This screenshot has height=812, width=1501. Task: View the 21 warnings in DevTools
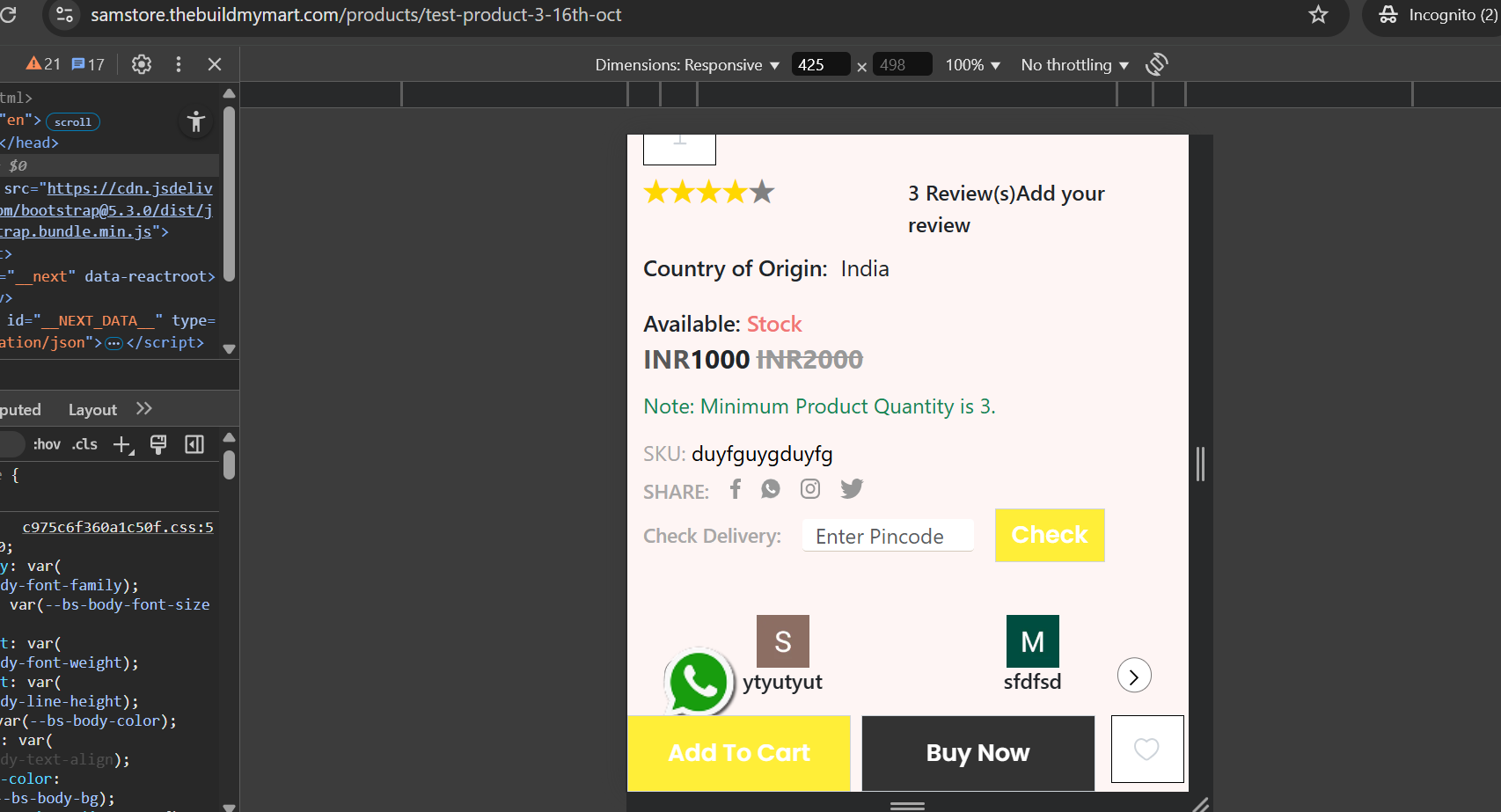click(43, 64)
